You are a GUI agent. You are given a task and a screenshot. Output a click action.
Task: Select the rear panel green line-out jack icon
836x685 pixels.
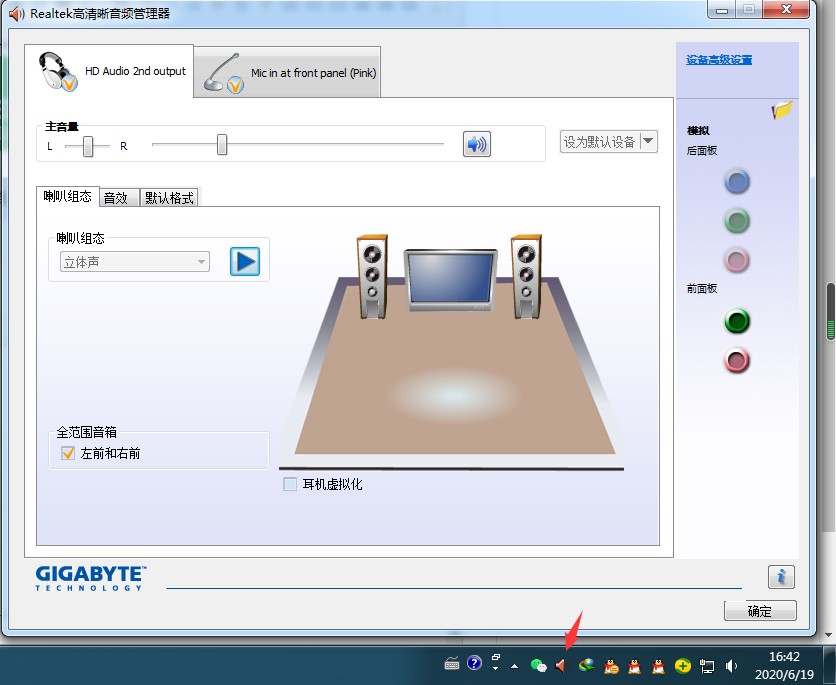(737, 221)
